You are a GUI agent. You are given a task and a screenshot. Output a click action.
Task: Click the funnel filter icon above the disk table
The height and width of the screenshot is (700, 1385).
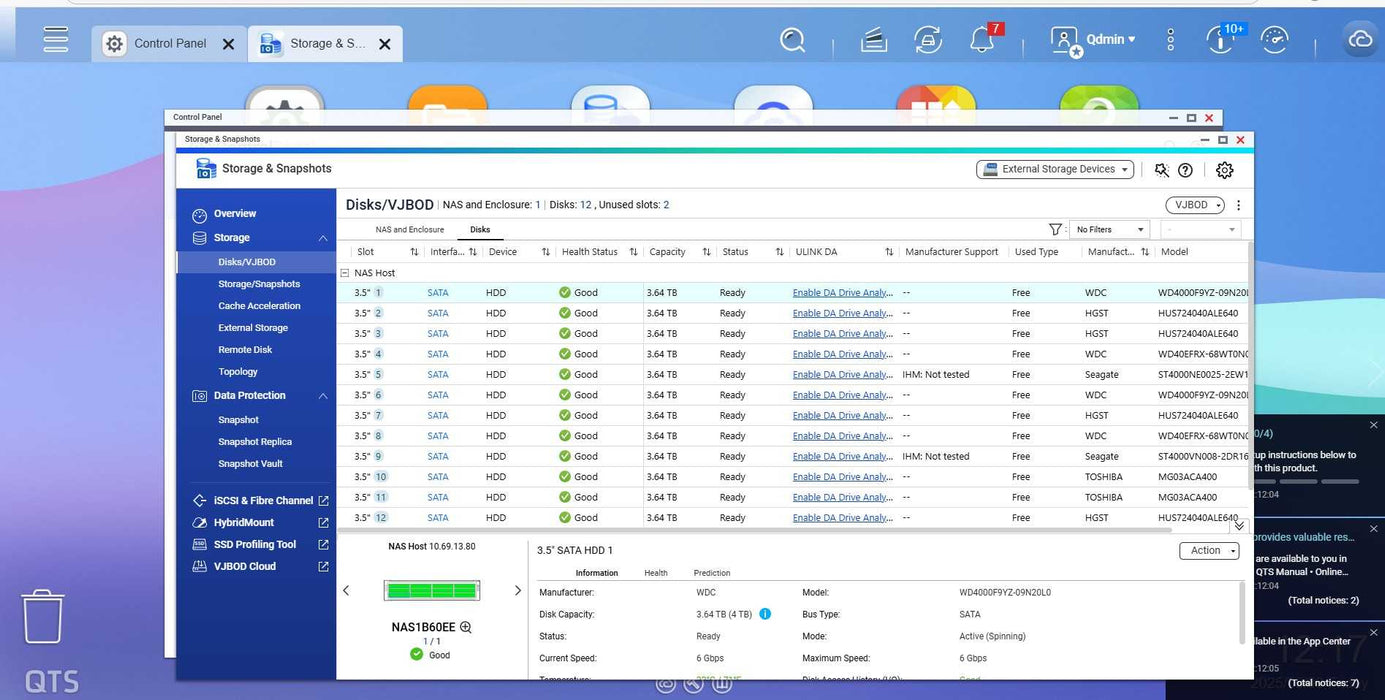pos(1055,229)
